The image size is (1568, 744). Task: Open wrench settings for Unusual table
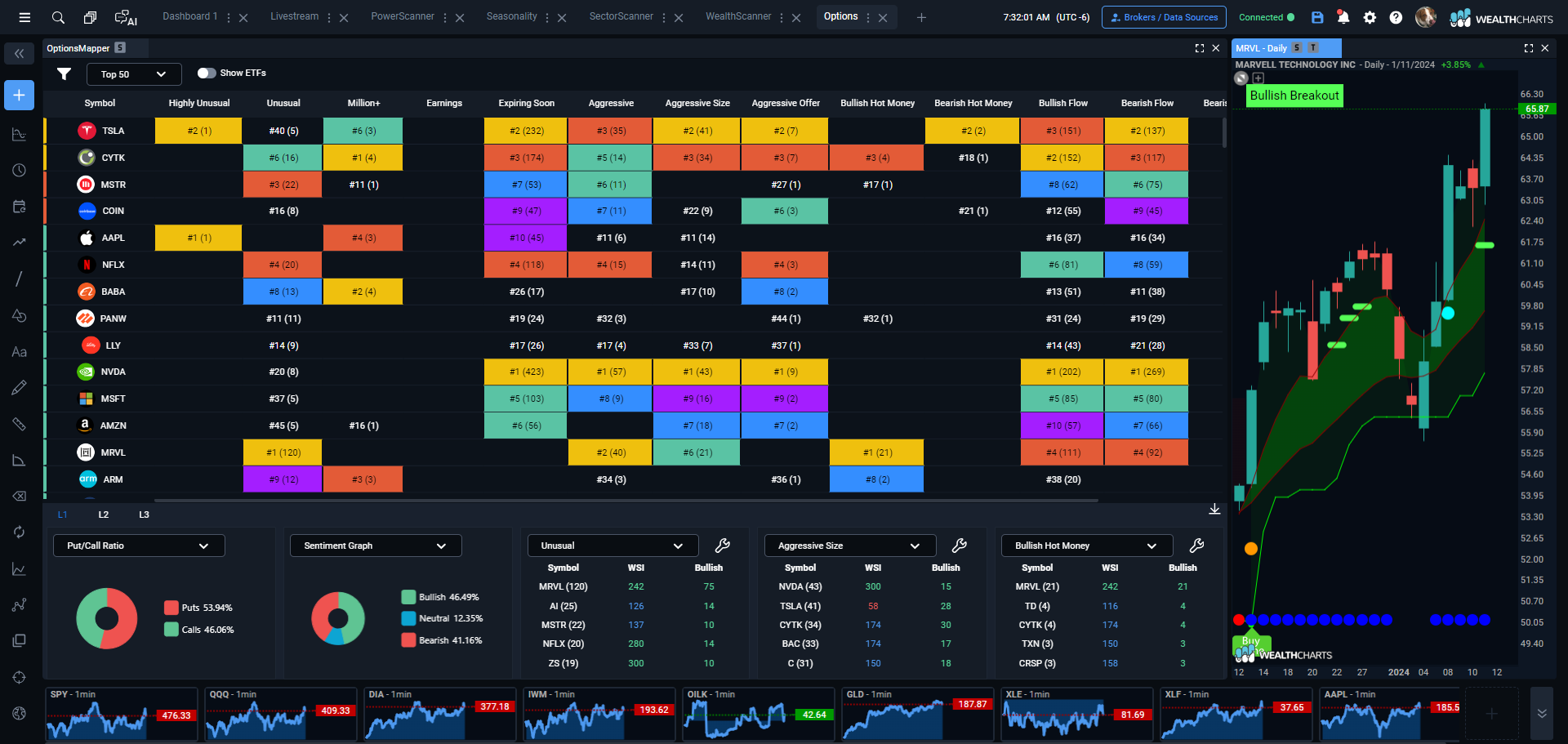coord(722,546)
